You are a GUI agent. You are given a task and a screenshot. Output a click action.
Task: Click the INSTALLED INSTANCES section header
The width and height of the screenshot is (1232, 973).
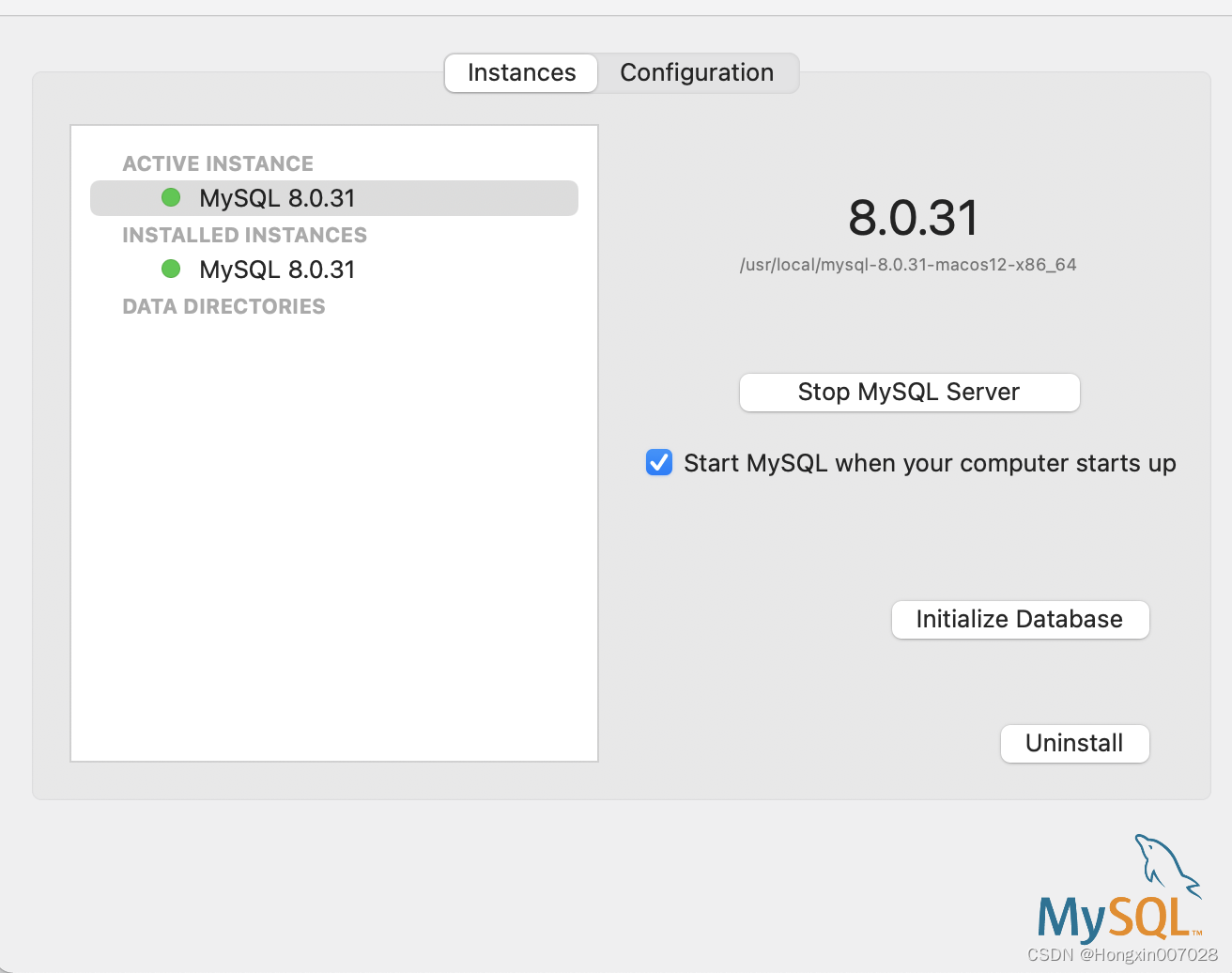point(244,235)
